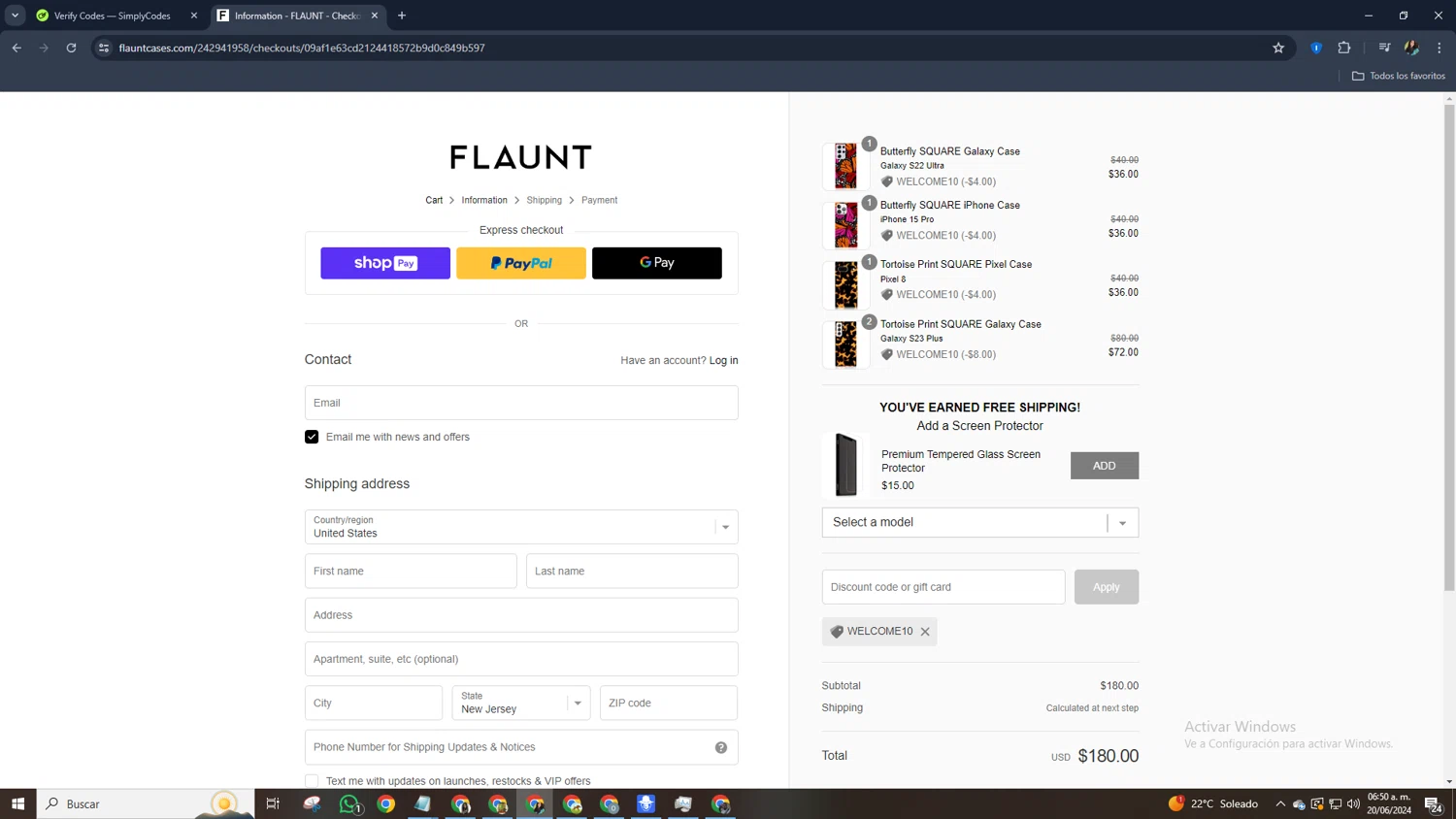Go back with the browser back arrow
This screenshot has width=1456, height=819.
(17, 48)
